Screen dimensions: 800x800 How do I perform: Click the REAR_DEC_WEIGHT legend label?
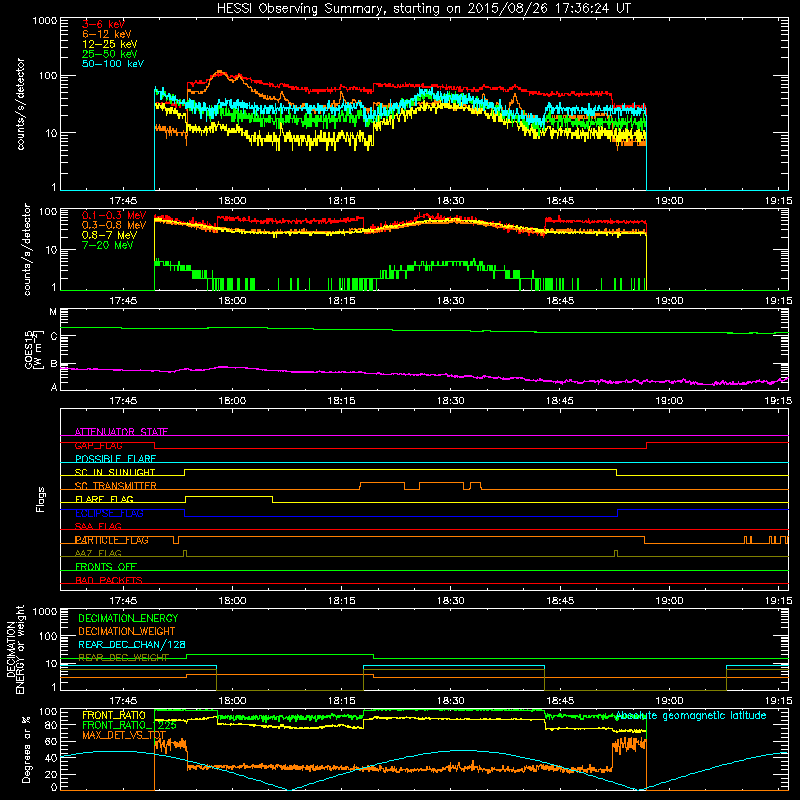click(x=123, y=657)
